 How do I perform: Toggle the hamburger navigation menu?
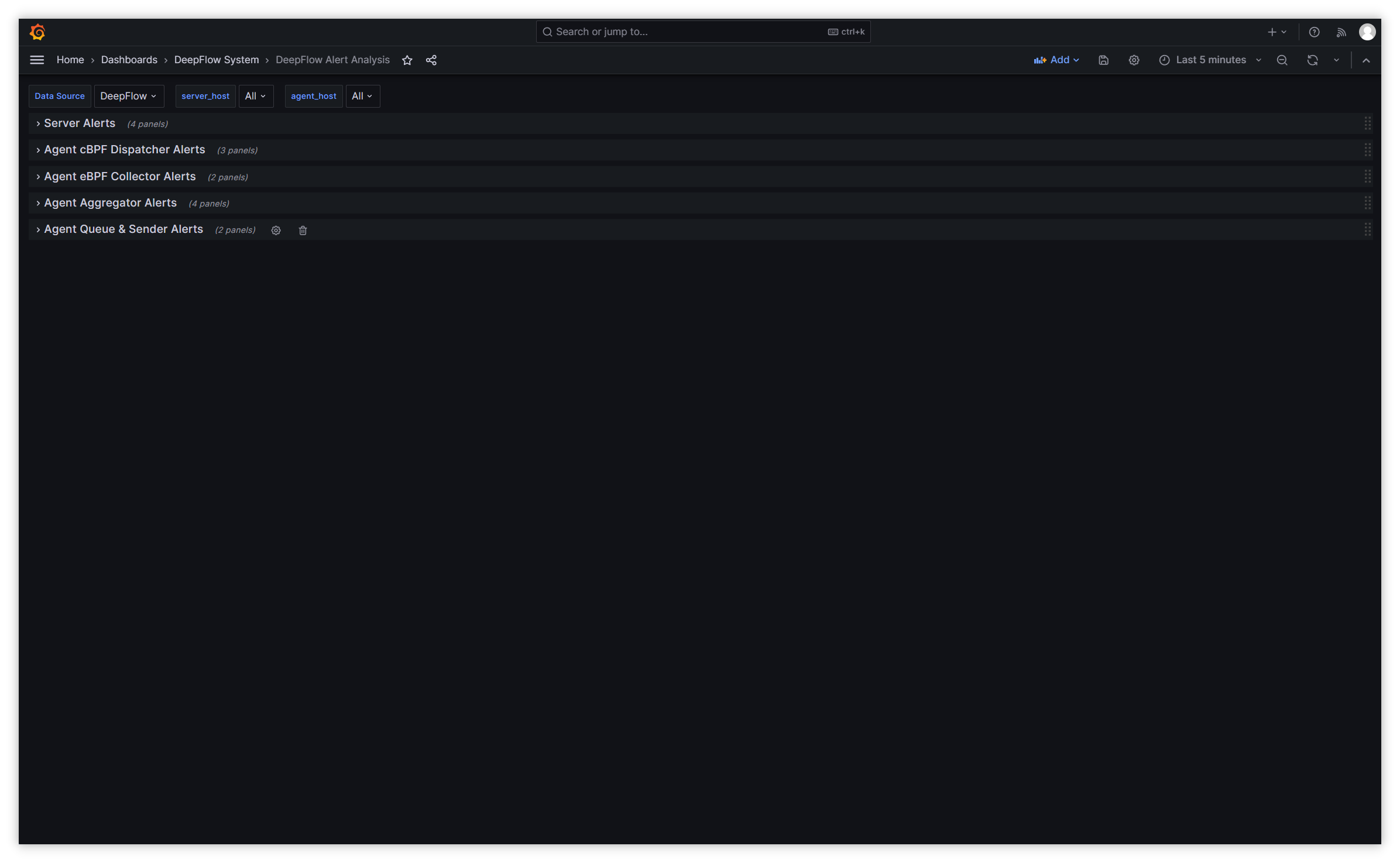[x=37, y=60]
